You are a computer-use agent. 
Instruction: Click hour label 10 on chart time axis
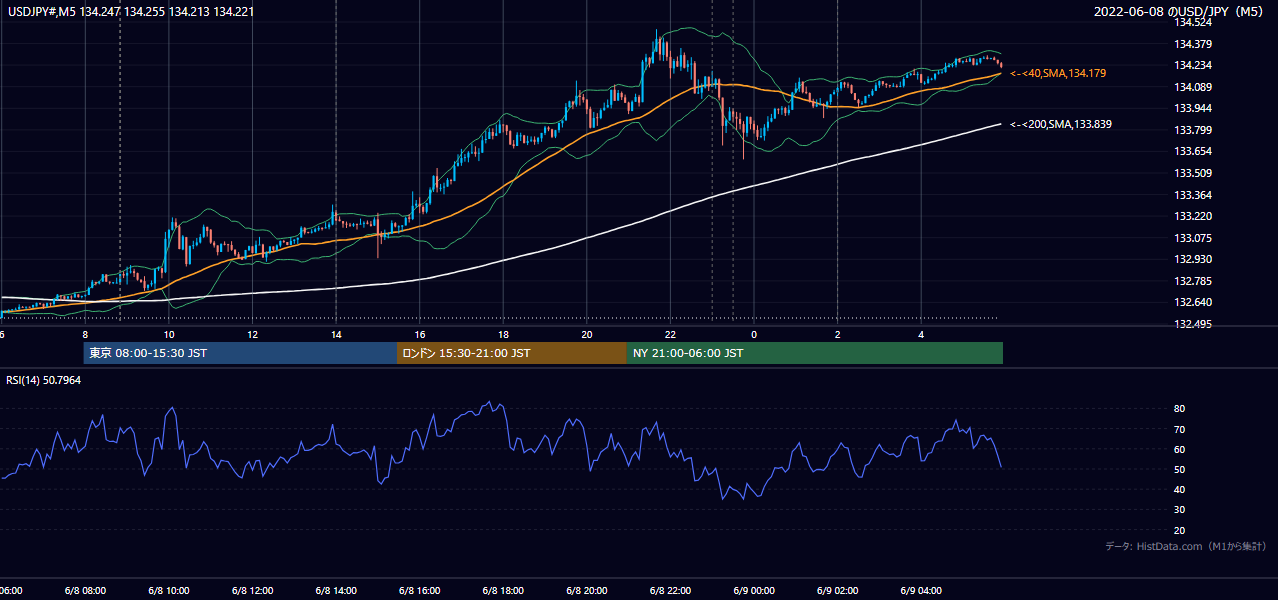click(x=168, y=334)
